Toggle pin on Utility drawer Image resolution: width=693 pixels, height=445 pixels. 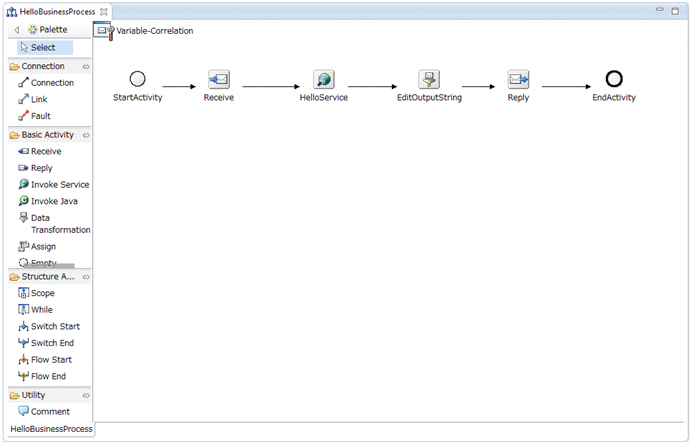pyautogui.click(x=86, y=396)
